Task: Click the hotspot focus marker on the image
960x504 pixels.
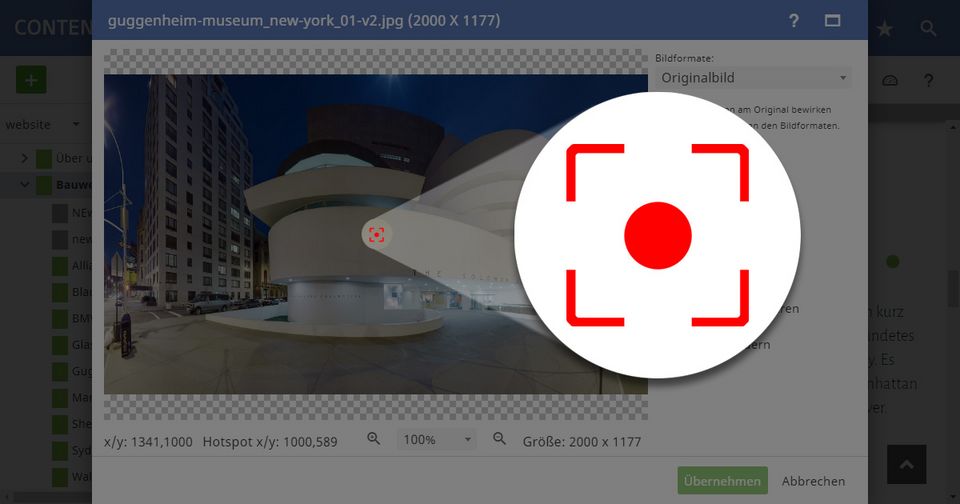Action: pyautogui.click(x=376, y=235)
